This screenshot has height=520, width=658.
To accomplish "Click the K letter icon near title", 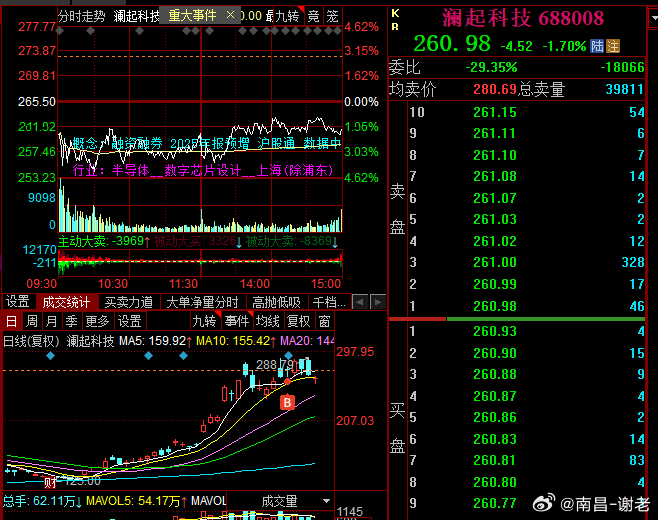I will (x=395, y=13).
